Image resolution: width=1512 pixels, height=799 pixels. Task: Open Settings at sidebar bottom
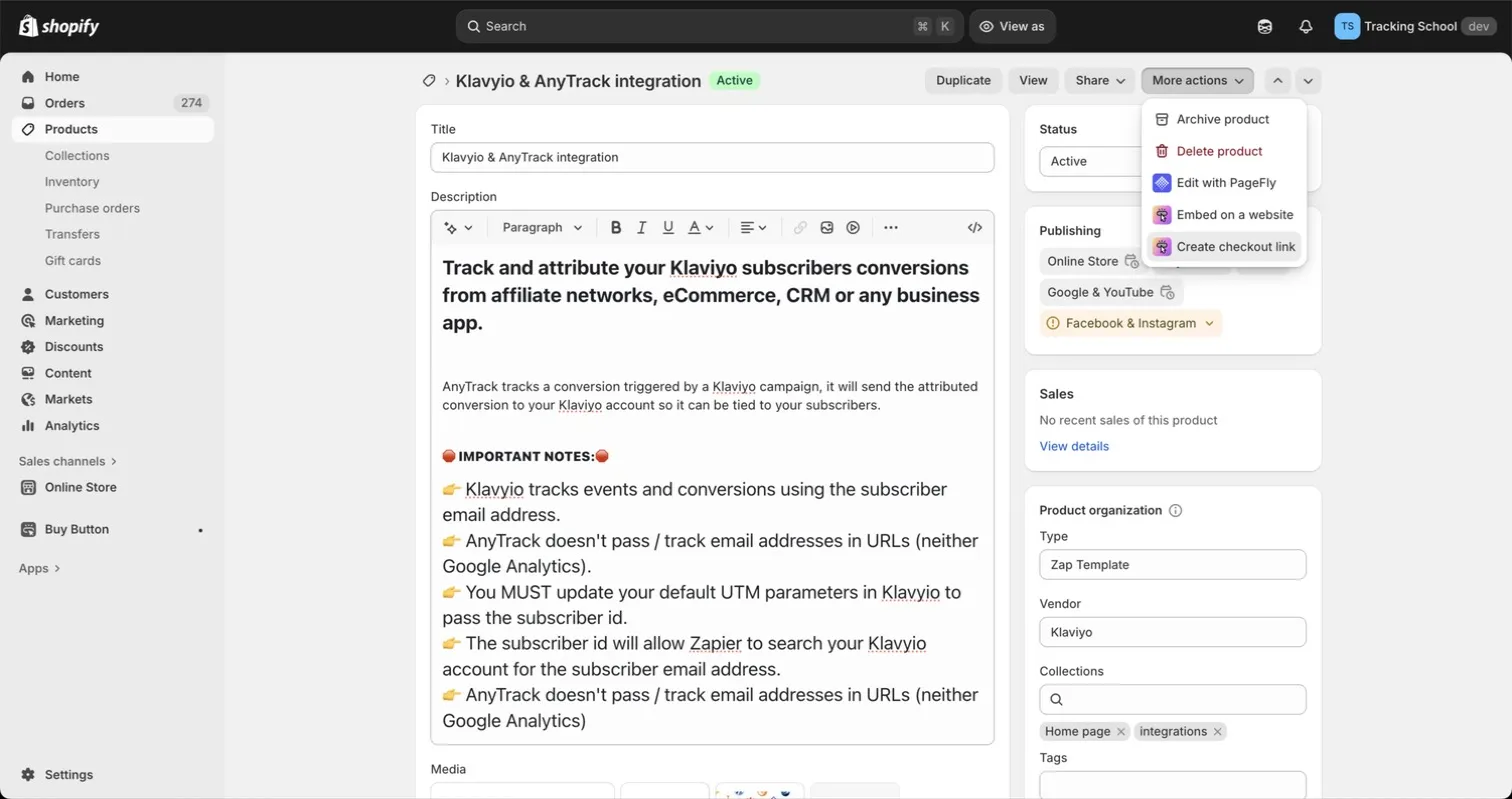coord(68,775)
